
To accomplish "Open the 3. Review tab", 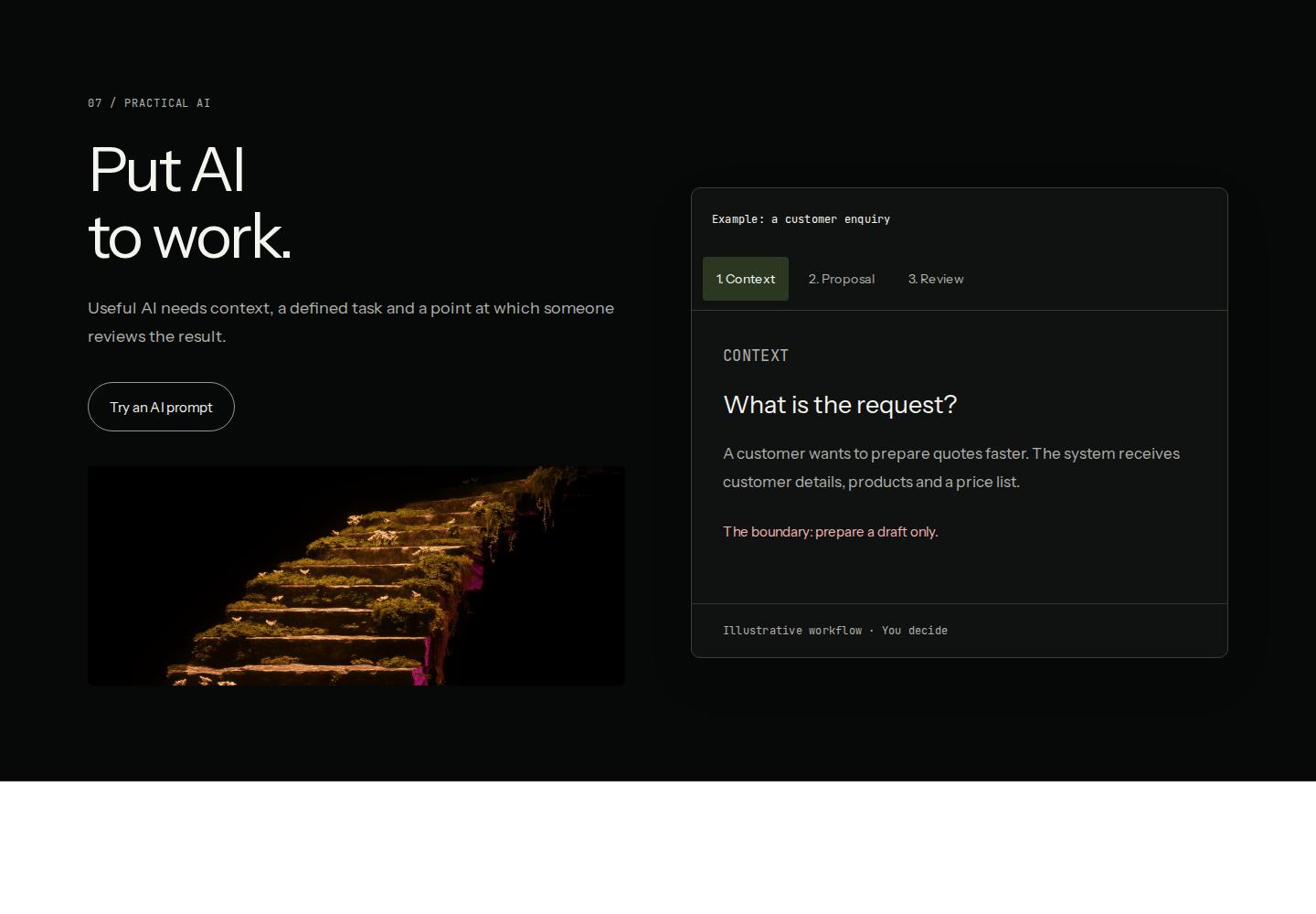I will coord(936,279).
